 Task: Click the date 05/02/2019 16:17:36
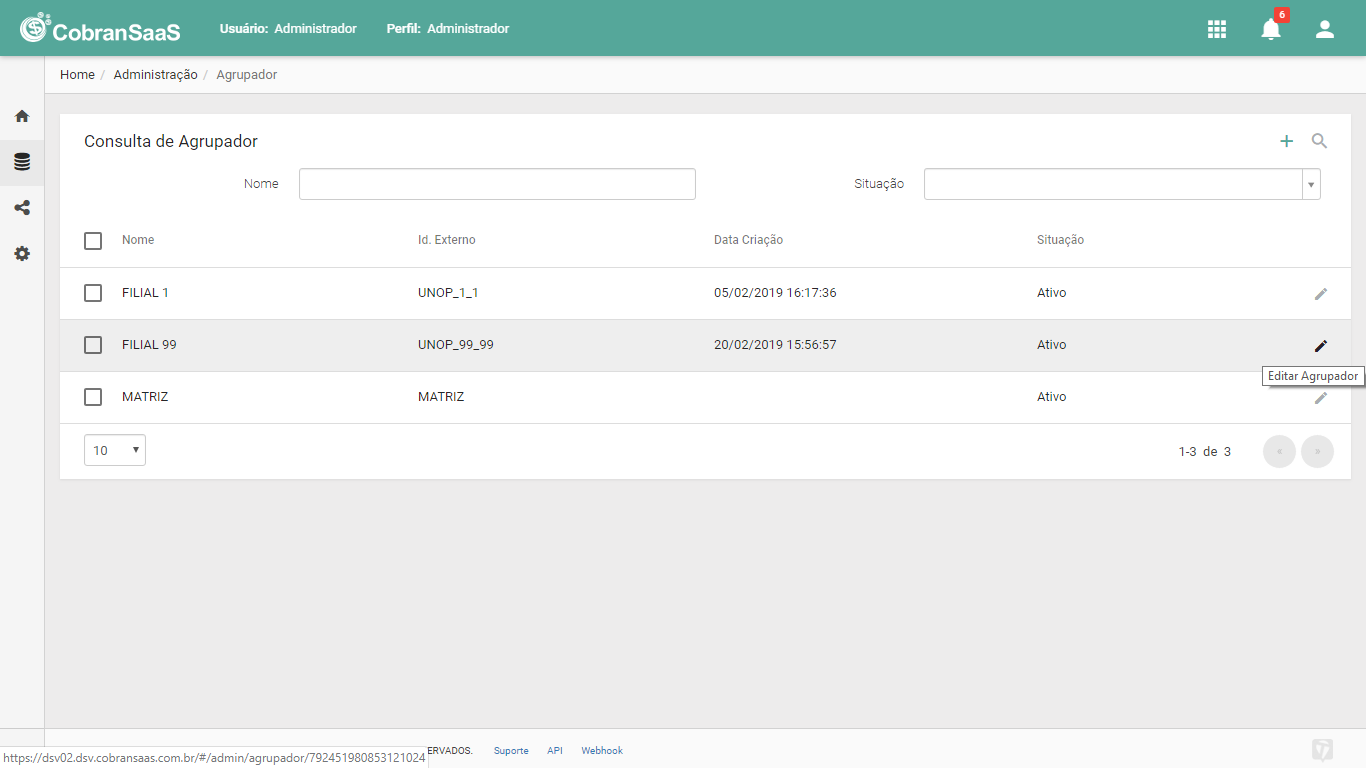tap(775, 293)
